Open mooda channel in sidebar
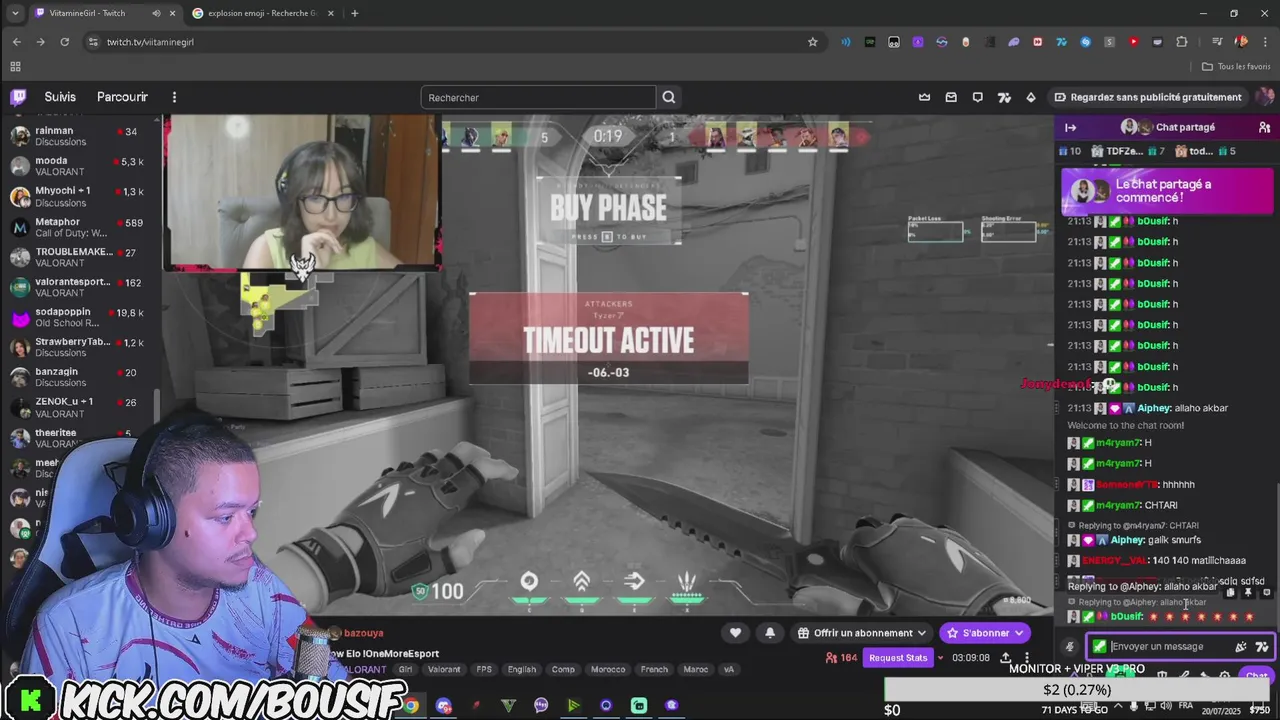The image size is (1280, 720). pos(78,166)
